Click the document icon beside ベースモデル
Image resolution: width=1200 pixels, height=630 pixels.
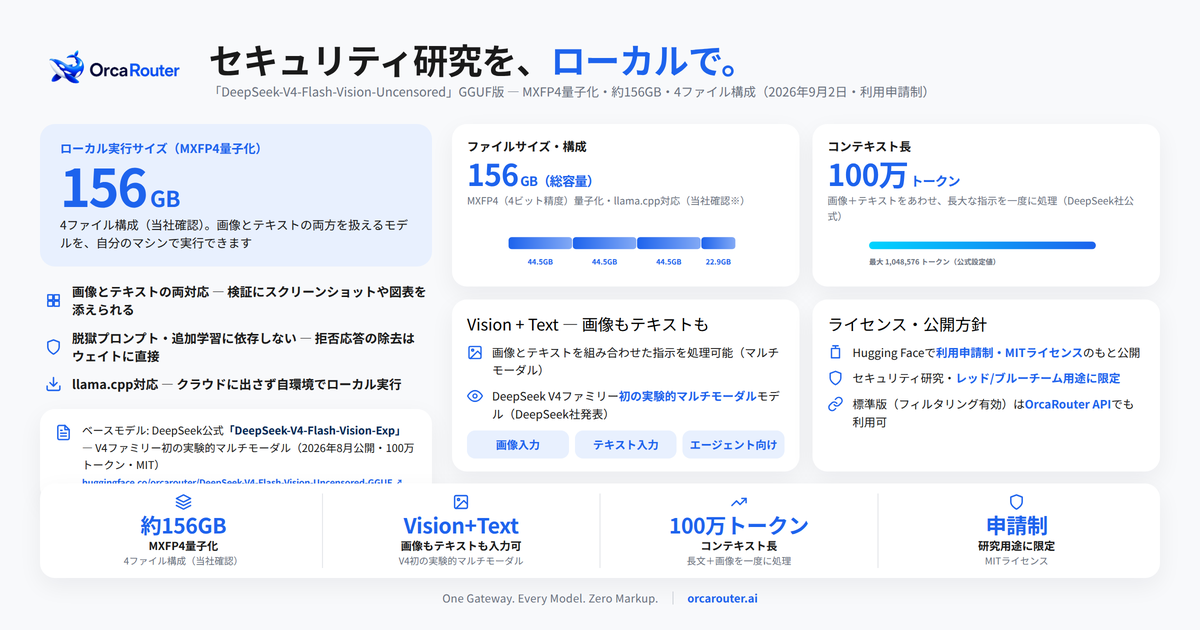(64, 432)
